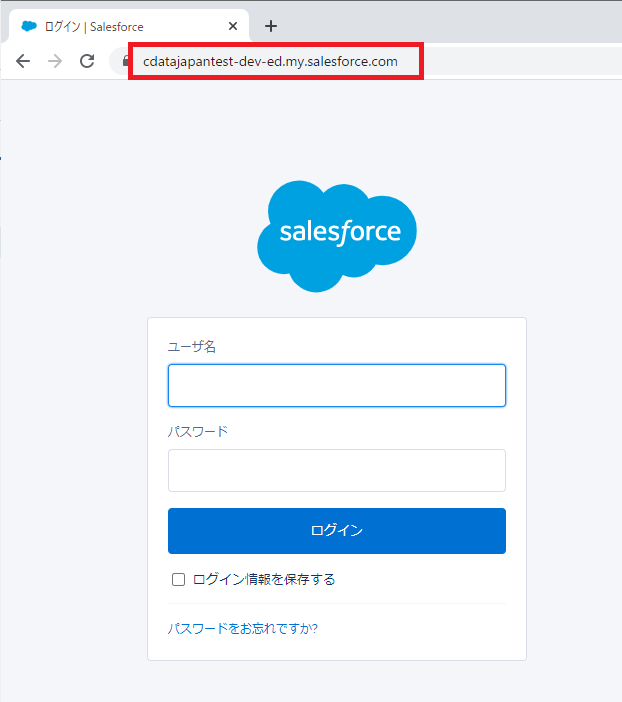Click the address bar URL text

point(270,61)
